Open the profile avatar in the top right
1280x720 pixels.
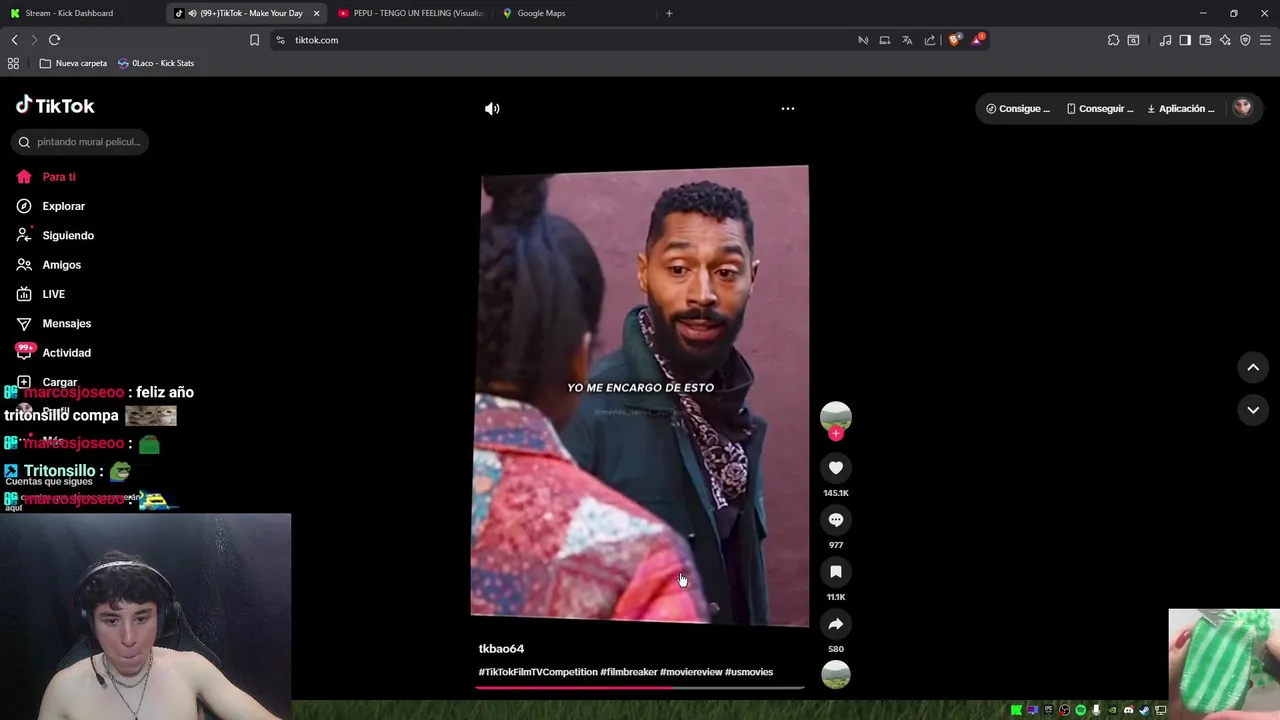click(x=1242, y=108)
